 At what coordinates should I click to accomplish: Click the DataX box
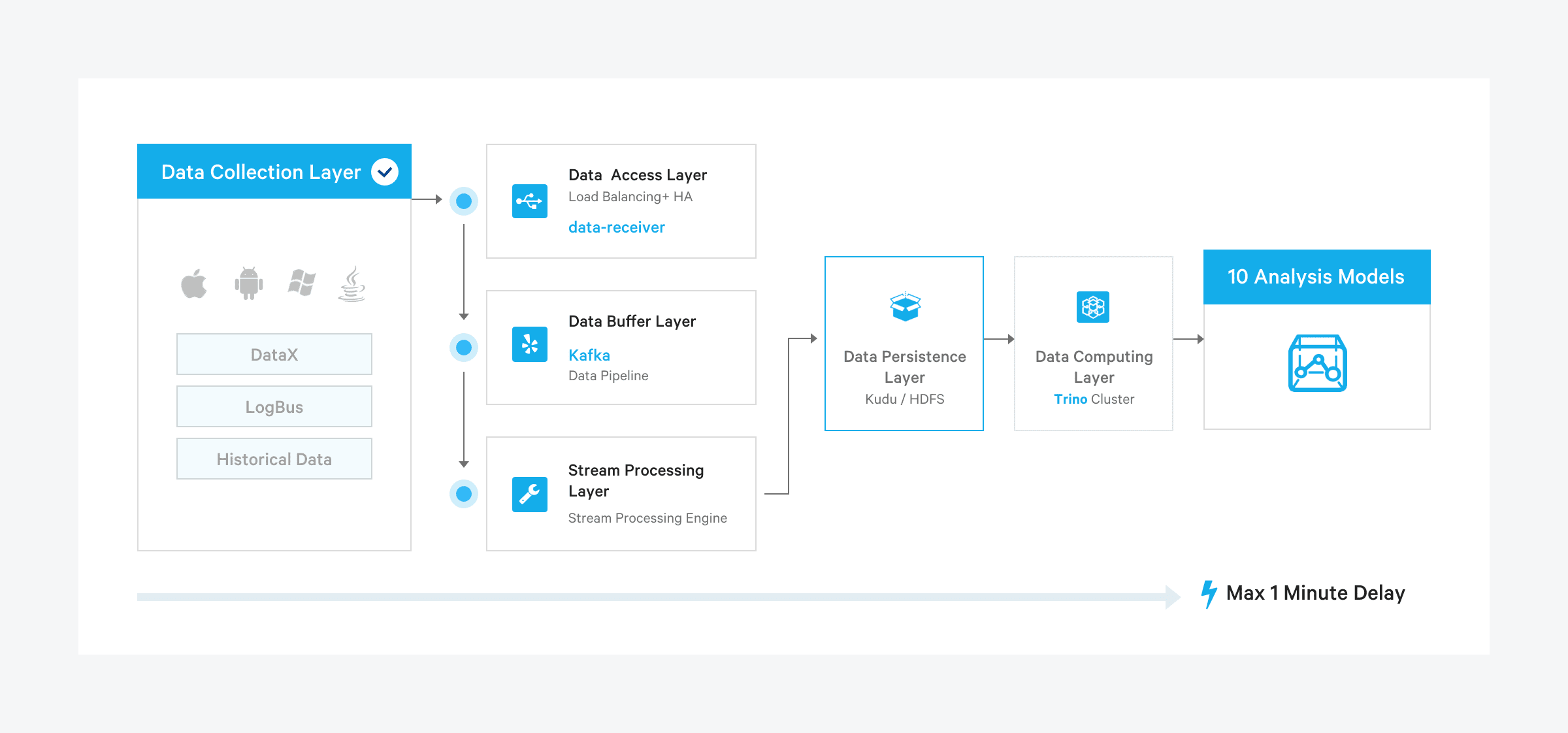pyautogui.click(x=274, y=354)
